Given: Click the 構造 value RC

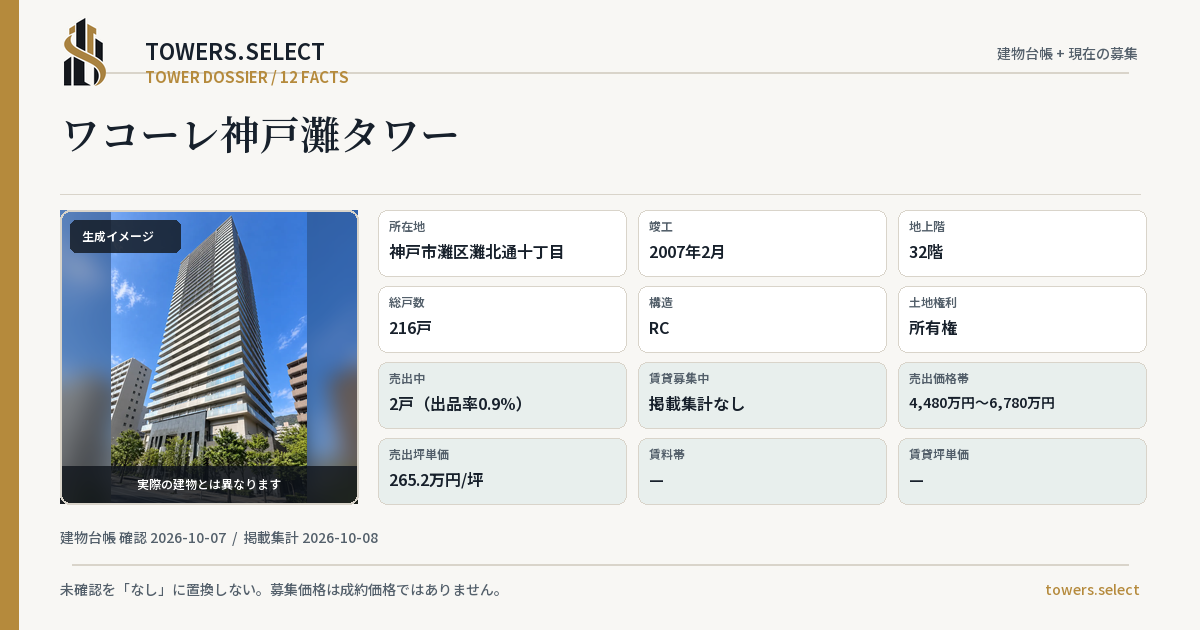Looking at the screenshot, I should click(x=659, y=328).
